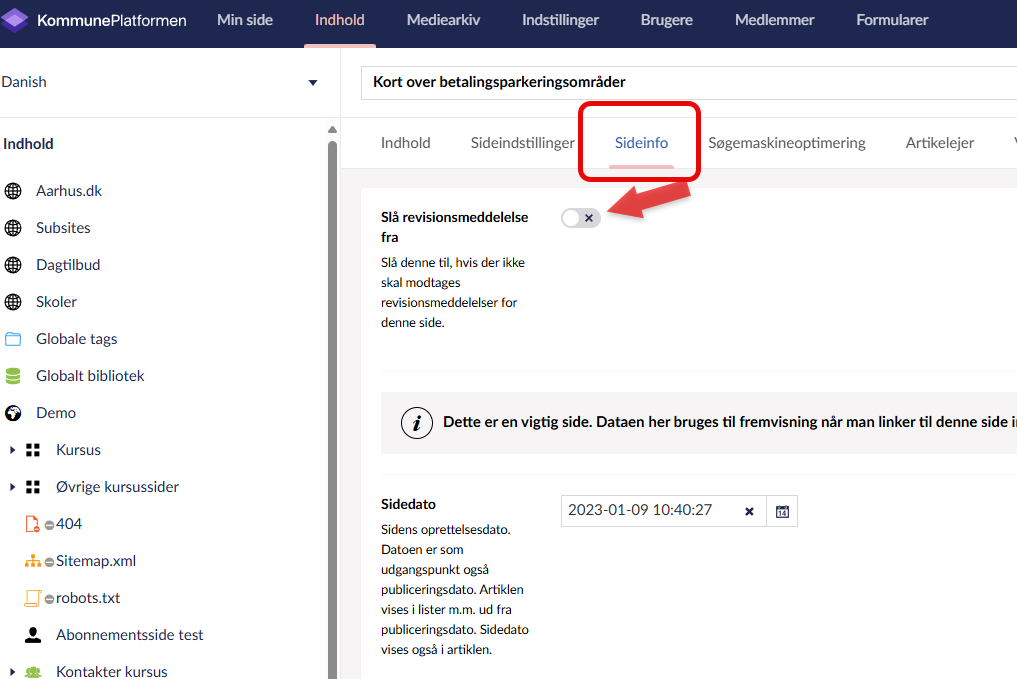Click the grid icon next to Kursus

(33, 450)
